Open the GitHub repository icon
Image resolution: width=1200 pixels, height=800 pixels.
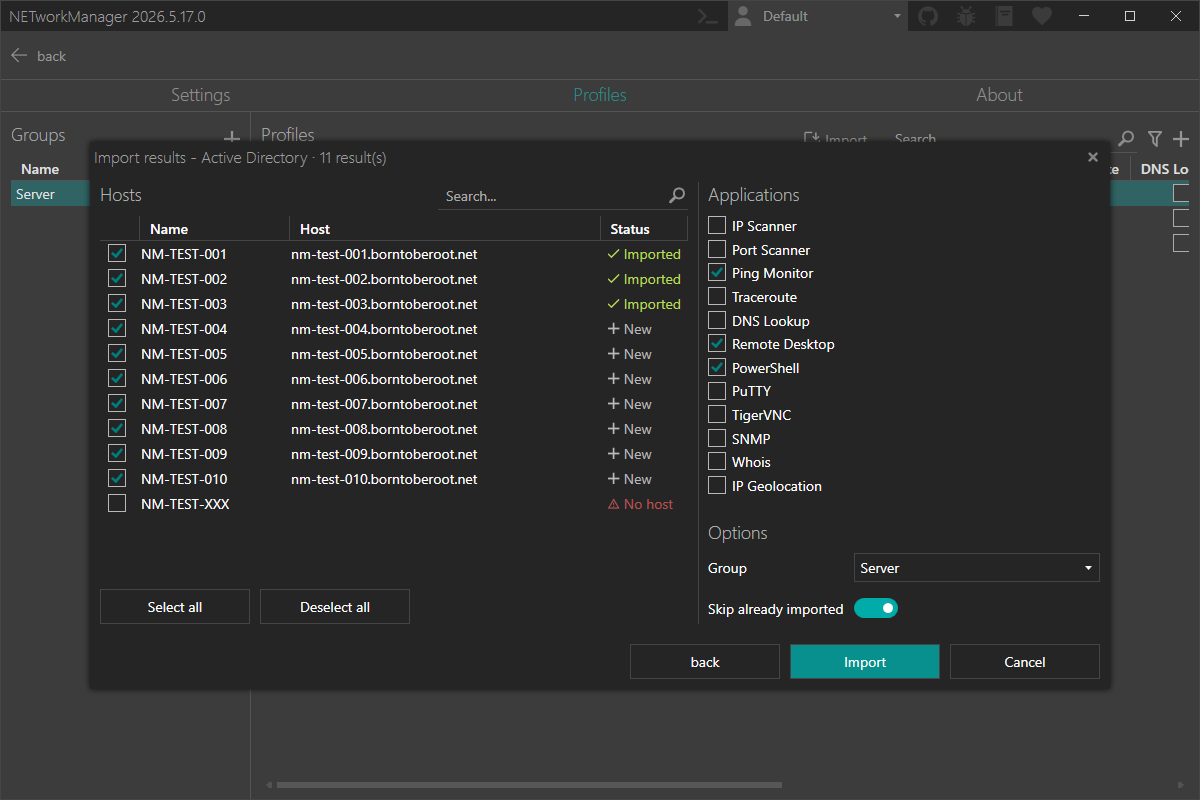(x=928, y=16)
